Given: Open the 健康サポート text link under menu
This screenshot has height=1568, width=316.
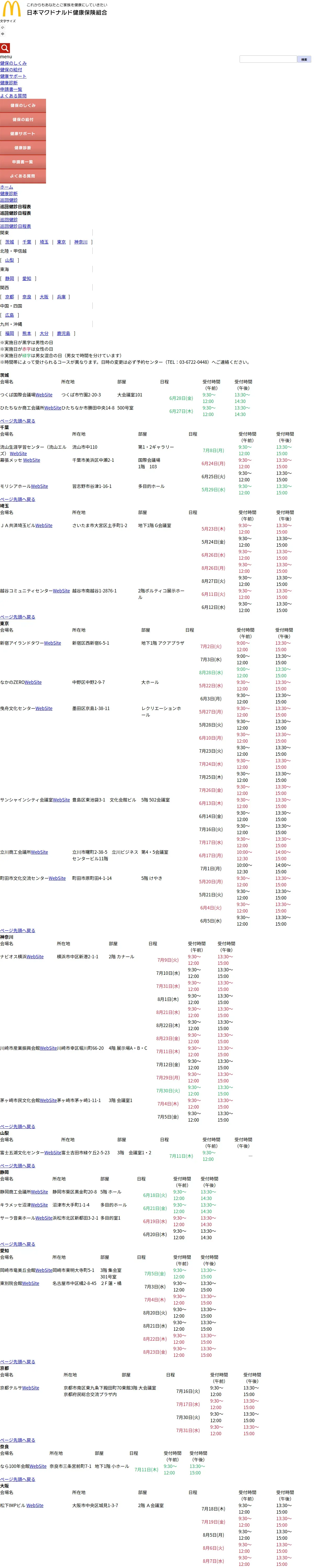Looking at the screenshot, I should [x=13, y=76].
